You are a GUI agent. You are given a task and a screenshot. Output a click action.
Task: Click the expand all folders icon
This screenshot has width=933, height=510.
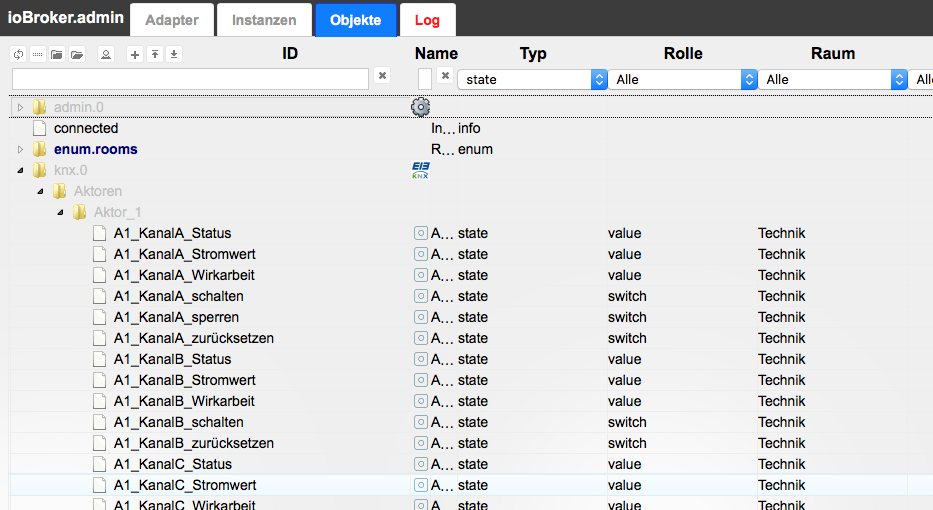(x=77, y=54)
